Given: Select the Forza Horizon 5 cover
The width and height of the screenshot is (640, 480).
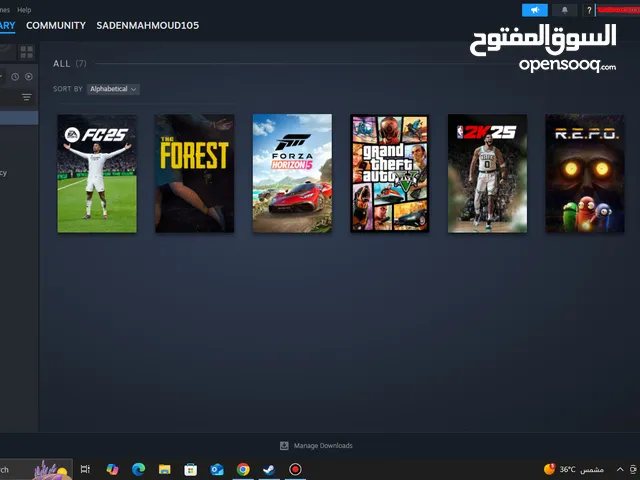Looking at the screenshot, I should (x=292, y=173).
